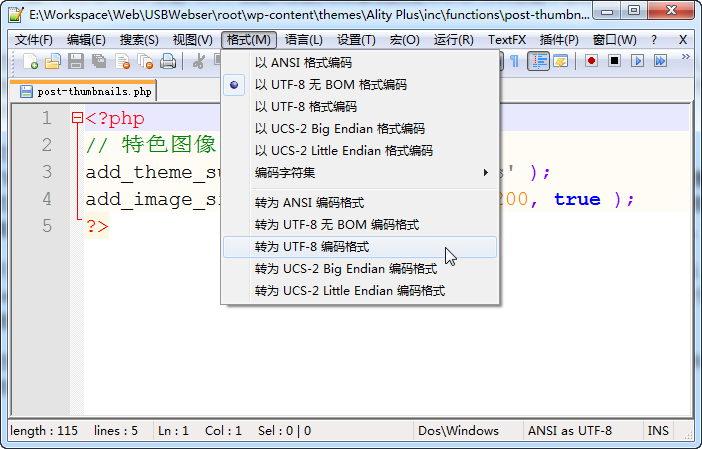Click the Cut scissors toolbar icon
This screenshot has height=449, width=702.
click(198, 62)
